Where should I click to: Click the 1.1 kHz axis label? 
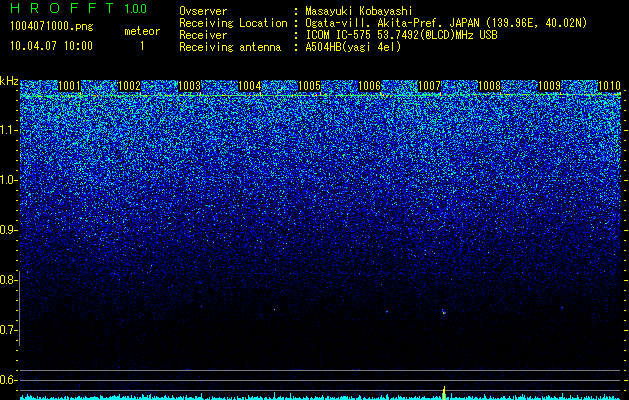8,130
